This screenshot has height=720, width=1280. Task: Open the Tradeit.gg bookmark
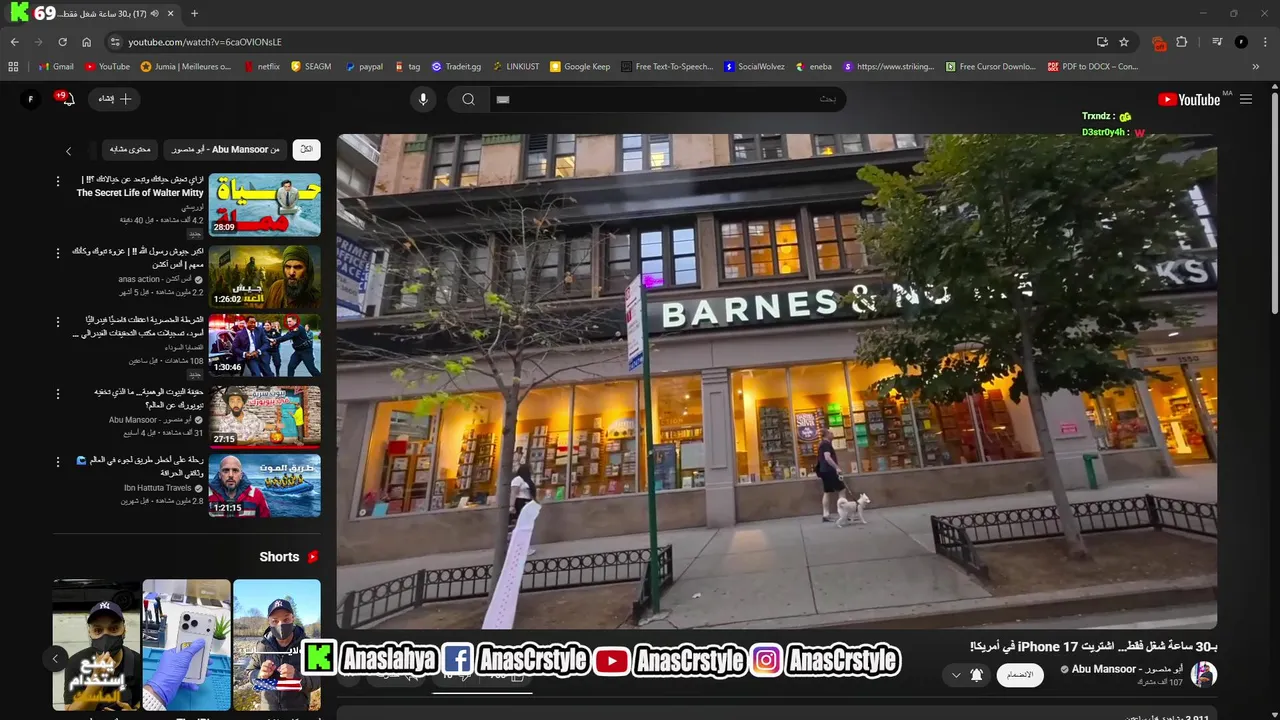click(x=456, y=67)
